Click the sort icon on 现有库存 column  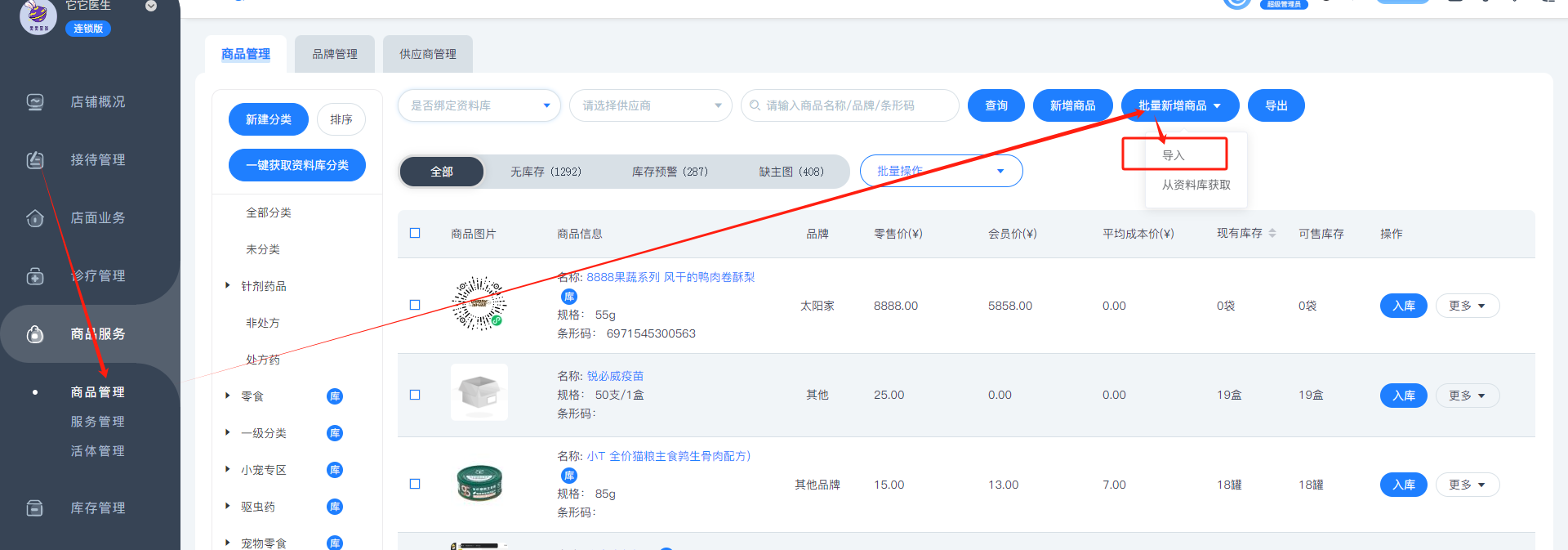[x=1272, y=234]
